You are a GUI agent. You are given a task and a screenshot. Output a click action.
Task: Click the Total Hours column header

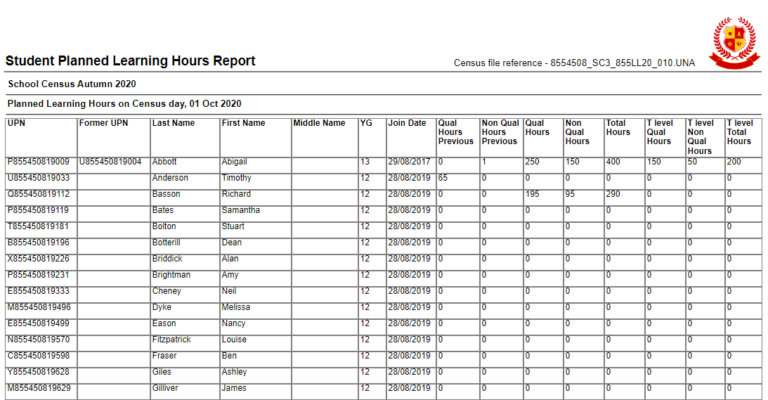(x=617, y=128)
